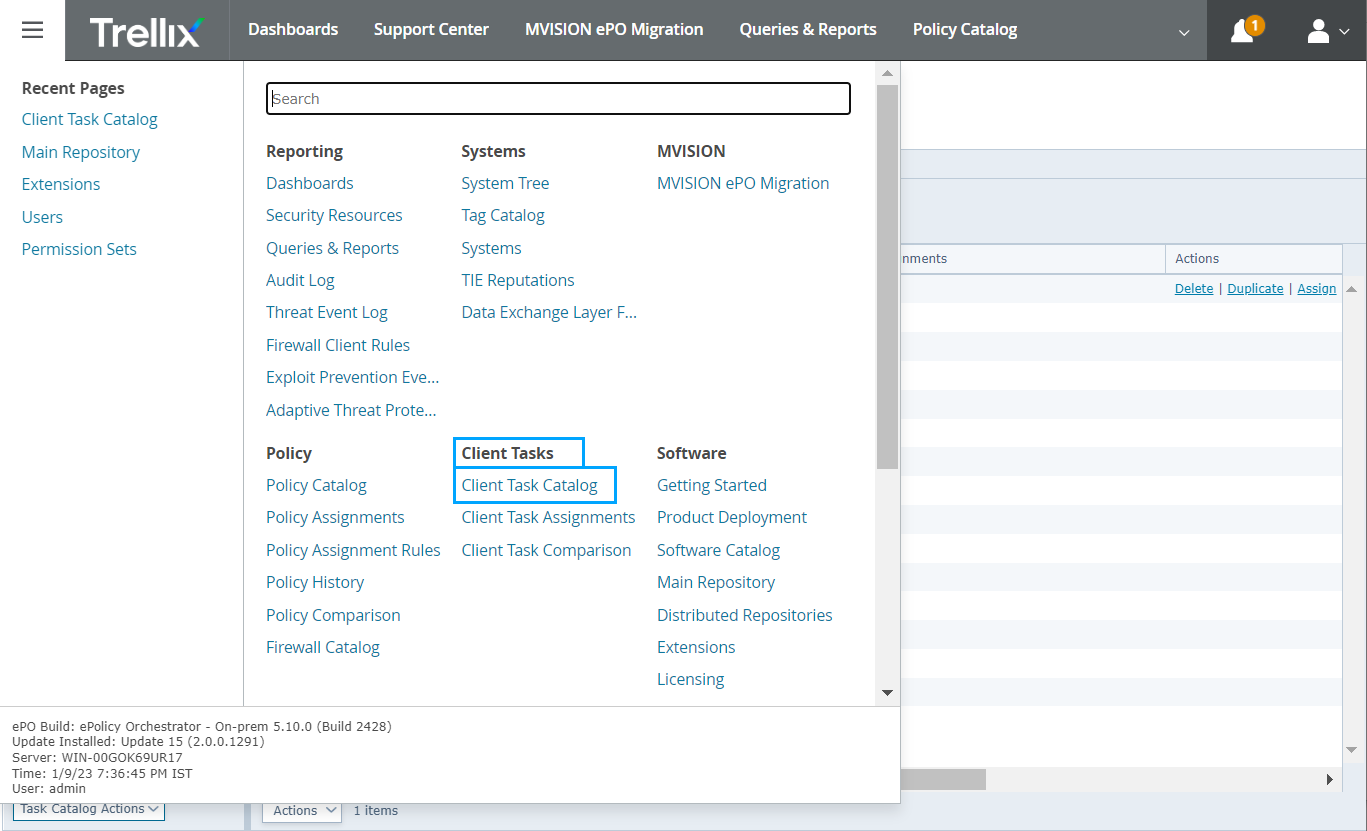
Task: Open the user account menu
Action: pyautogui.click(x=1328, y=31)
